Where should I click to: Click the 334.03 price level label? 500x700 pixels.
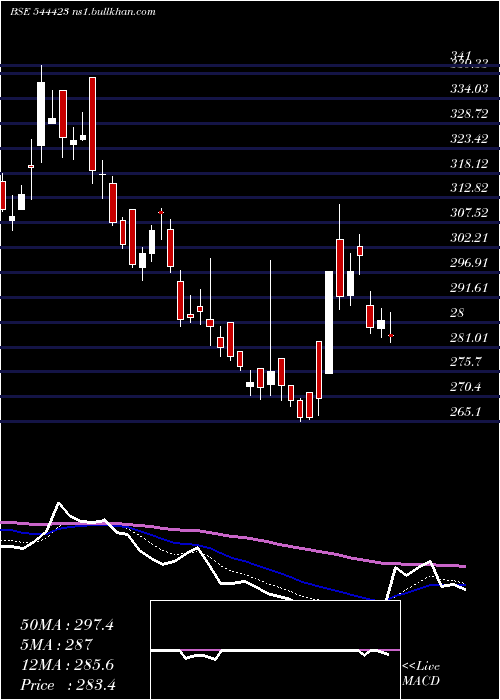[469, 89]
